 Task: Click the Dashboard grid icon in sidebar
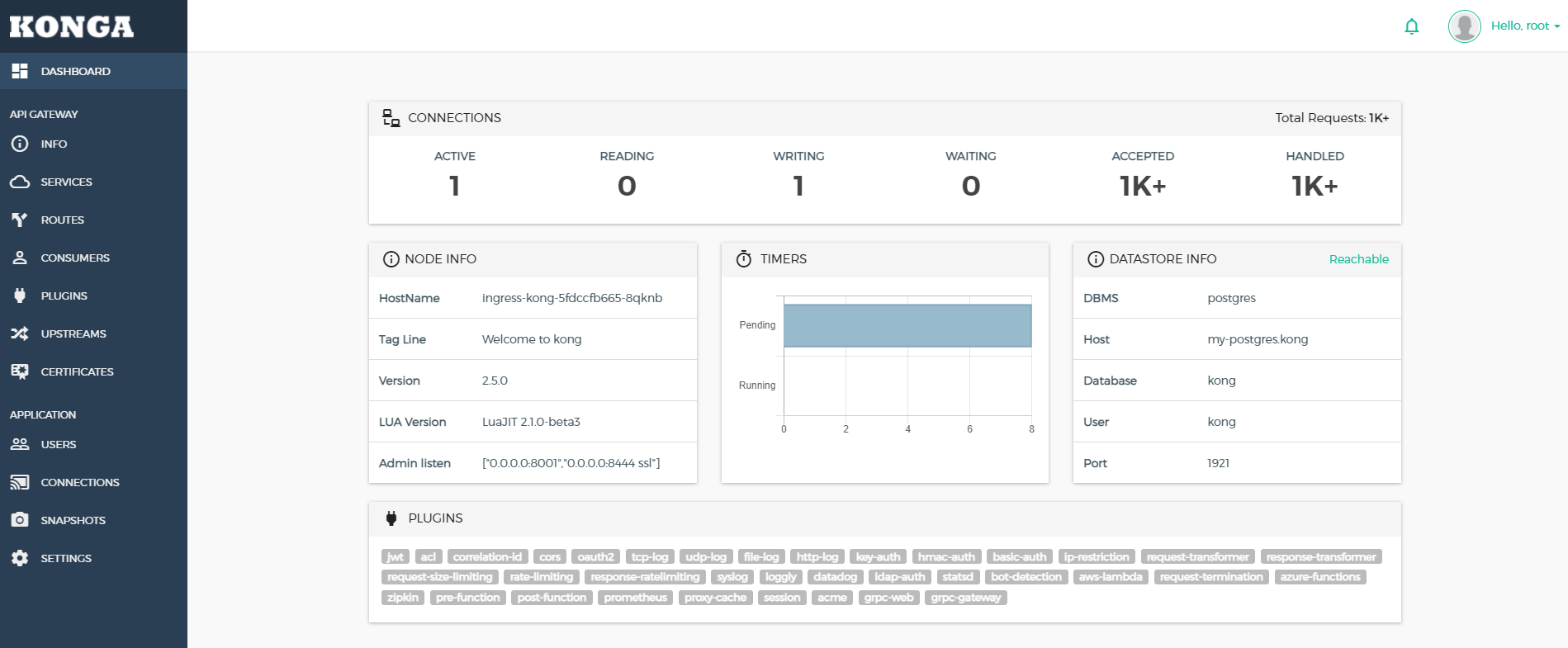20,71
